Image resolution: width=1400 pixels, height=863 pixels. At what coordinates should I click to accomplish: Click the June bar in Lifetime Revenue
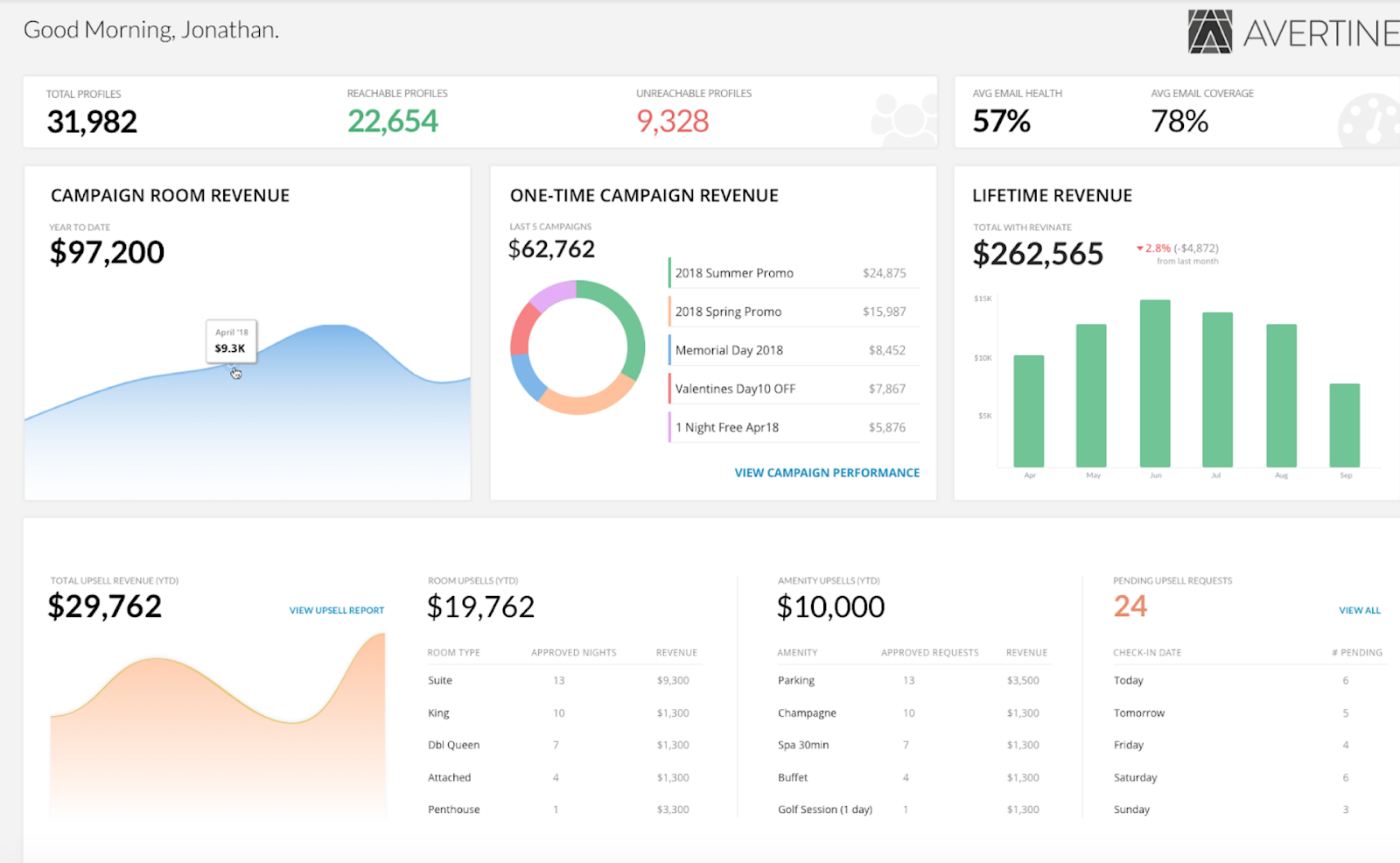pos(1155,383)
